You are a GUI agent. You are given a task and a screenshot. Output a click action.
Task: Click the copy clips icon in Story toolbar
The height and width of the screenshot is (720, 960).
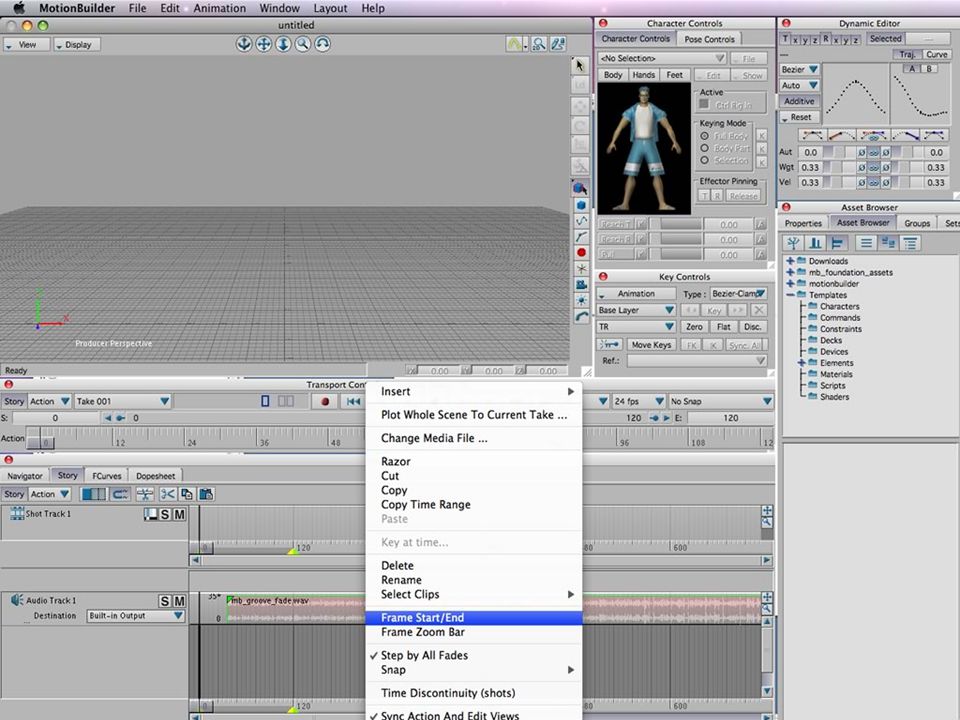click(x=187, y=494)
